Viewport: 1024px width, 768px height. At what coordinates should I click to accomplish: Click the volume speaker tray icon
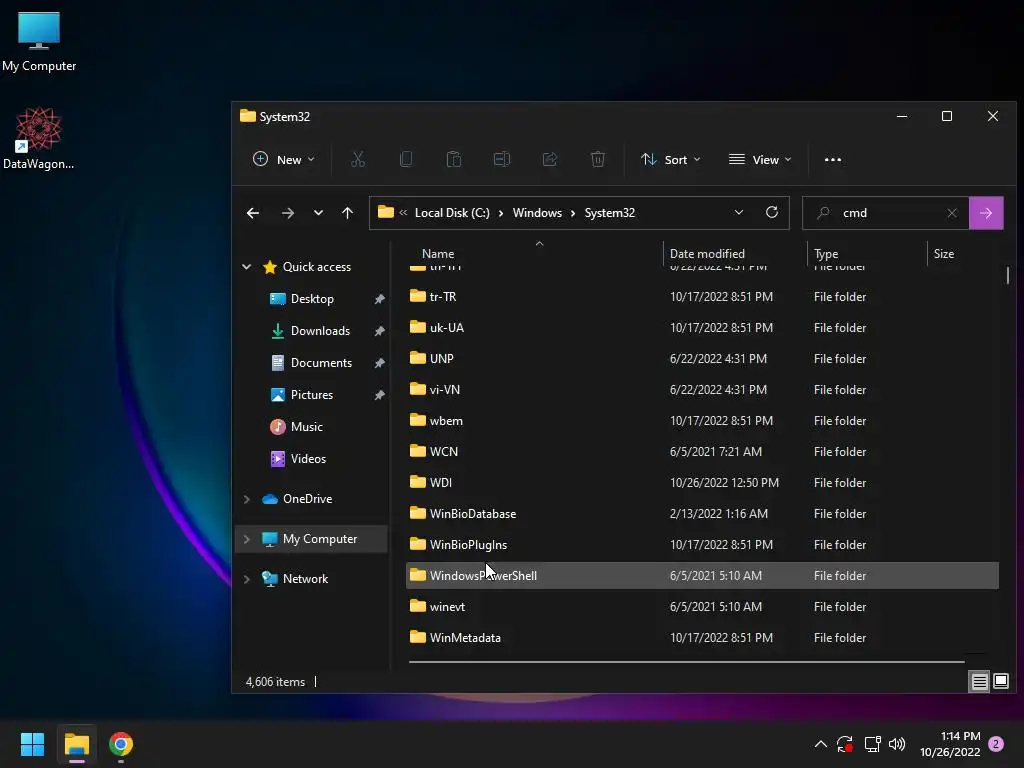897,744
